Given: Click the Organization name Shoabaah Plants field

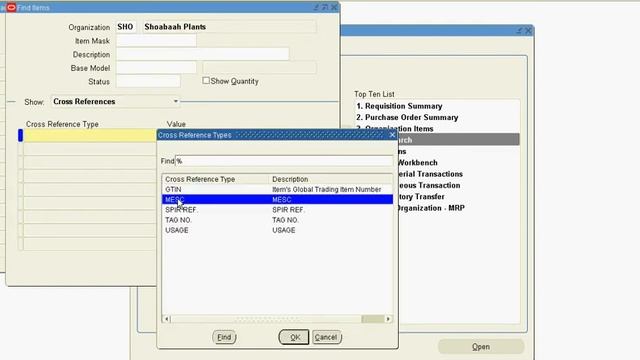Looking at the screenshot, I should [x=229, y=27].
